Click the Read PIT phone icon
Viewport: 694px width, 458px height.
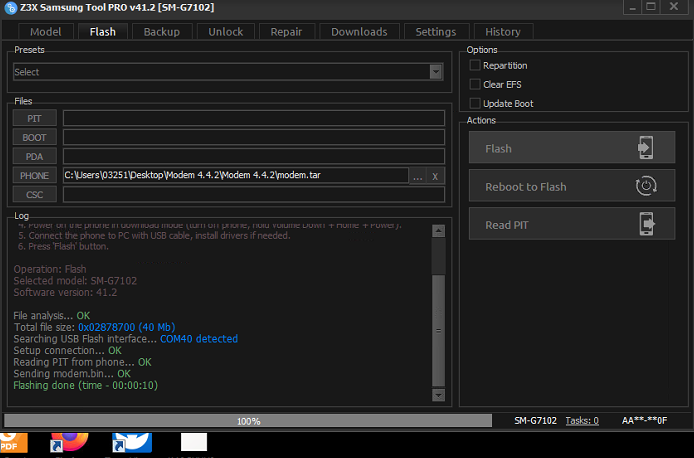coord(647,224)
